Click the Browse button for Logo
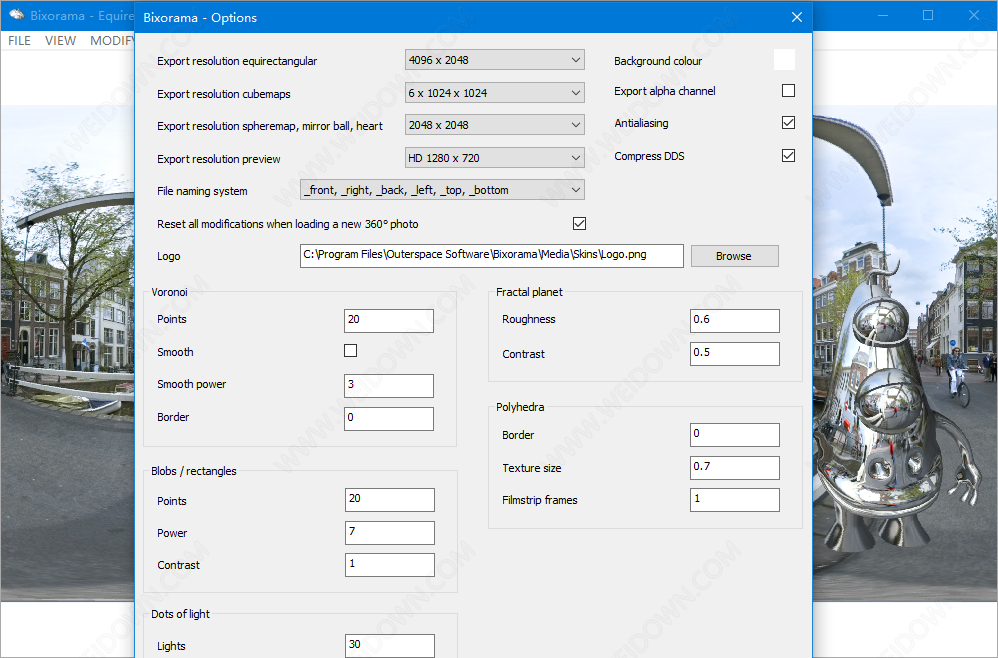 (x=734, y=256)
